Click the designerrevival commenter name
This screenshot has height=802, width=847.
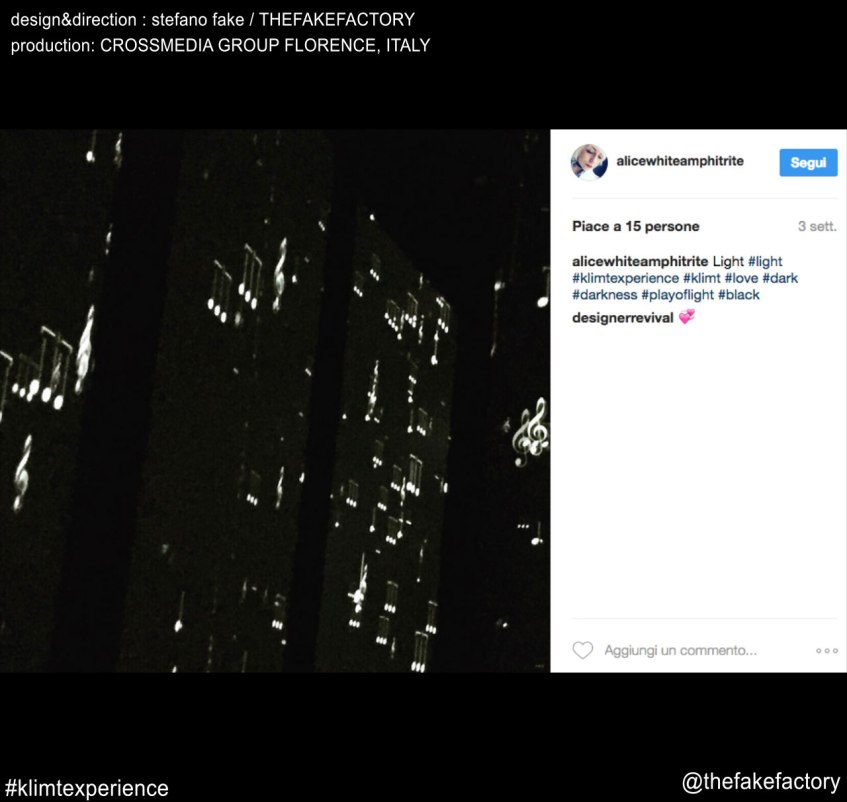tap(622, 318)
